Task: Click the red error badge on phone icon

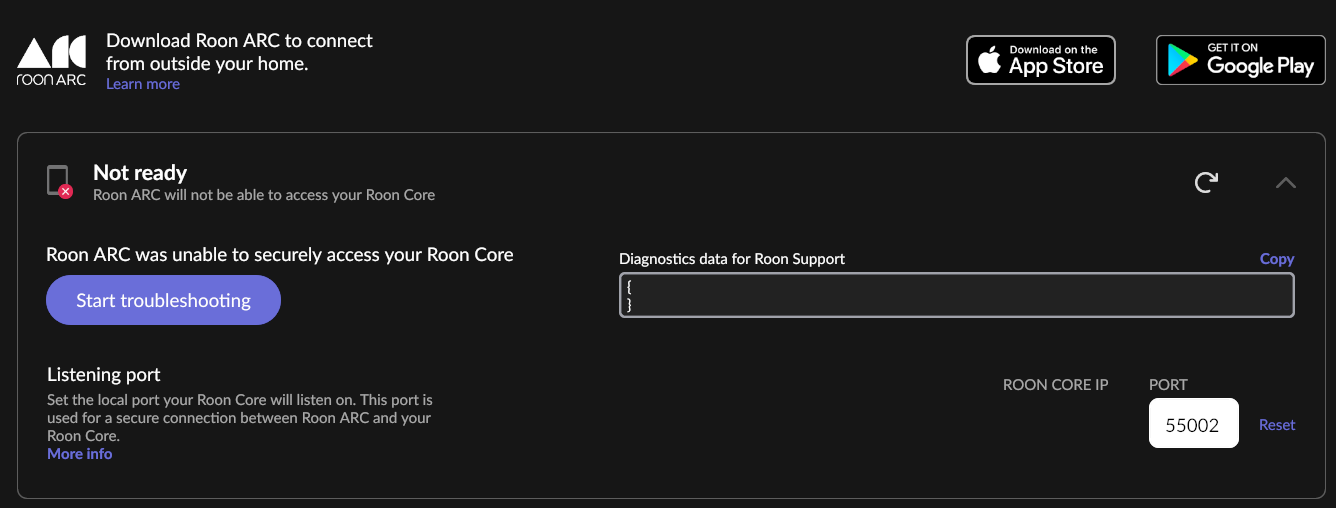Action: (66, 191)
